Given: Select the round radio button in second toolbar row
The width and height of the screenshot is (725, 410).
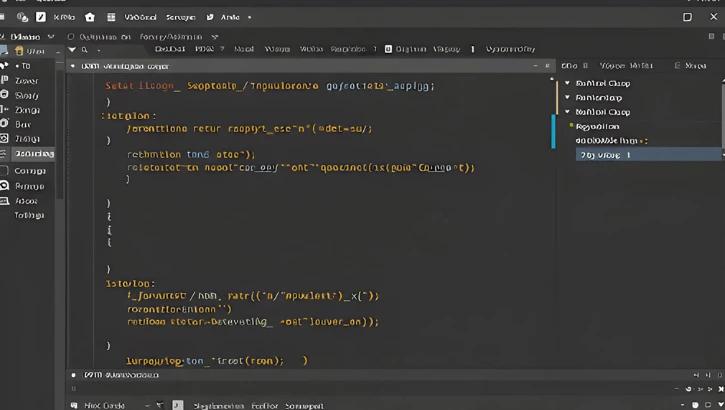Looking at the screenshot, I should pyautogui.click(x=71, y=37).
